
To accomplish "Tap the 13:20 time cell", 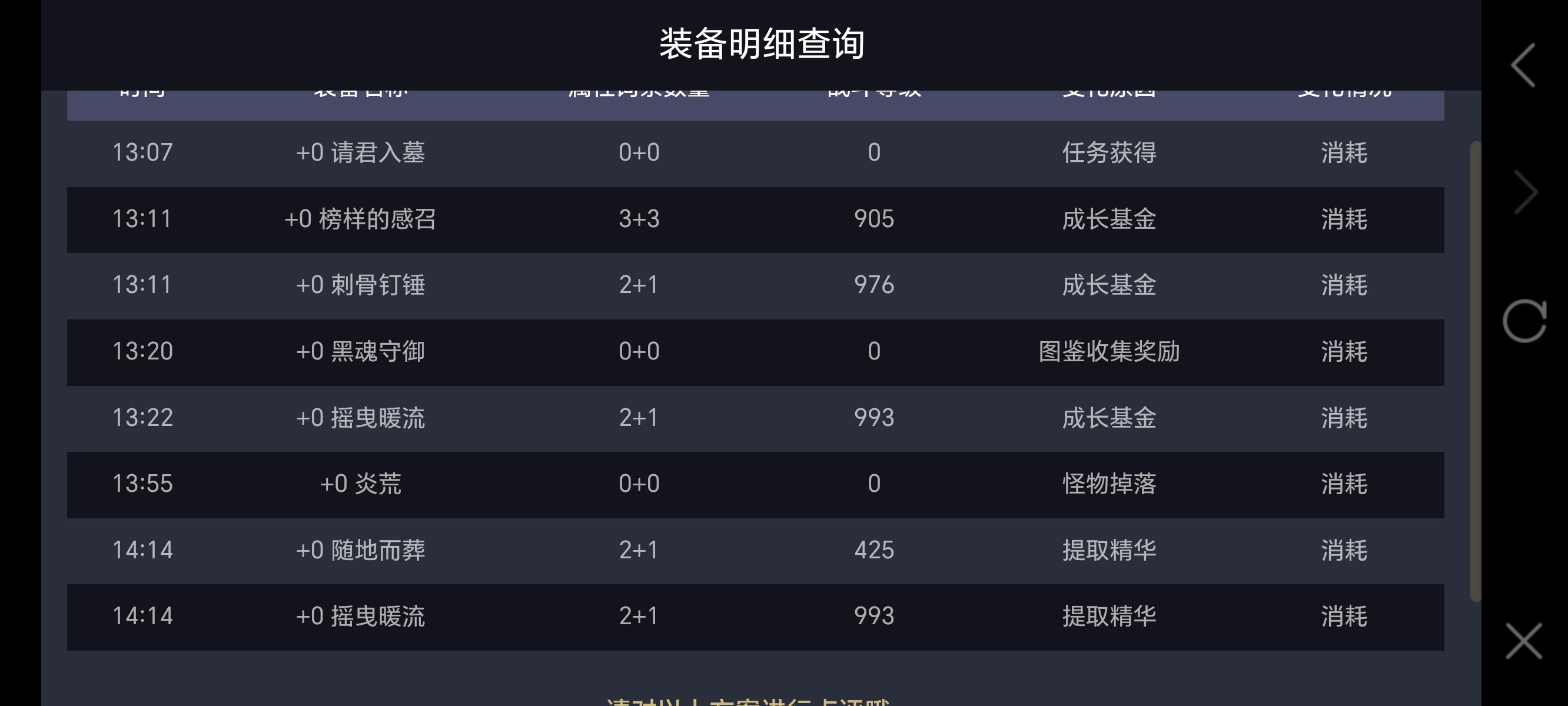I will click(x=142, y=351).
